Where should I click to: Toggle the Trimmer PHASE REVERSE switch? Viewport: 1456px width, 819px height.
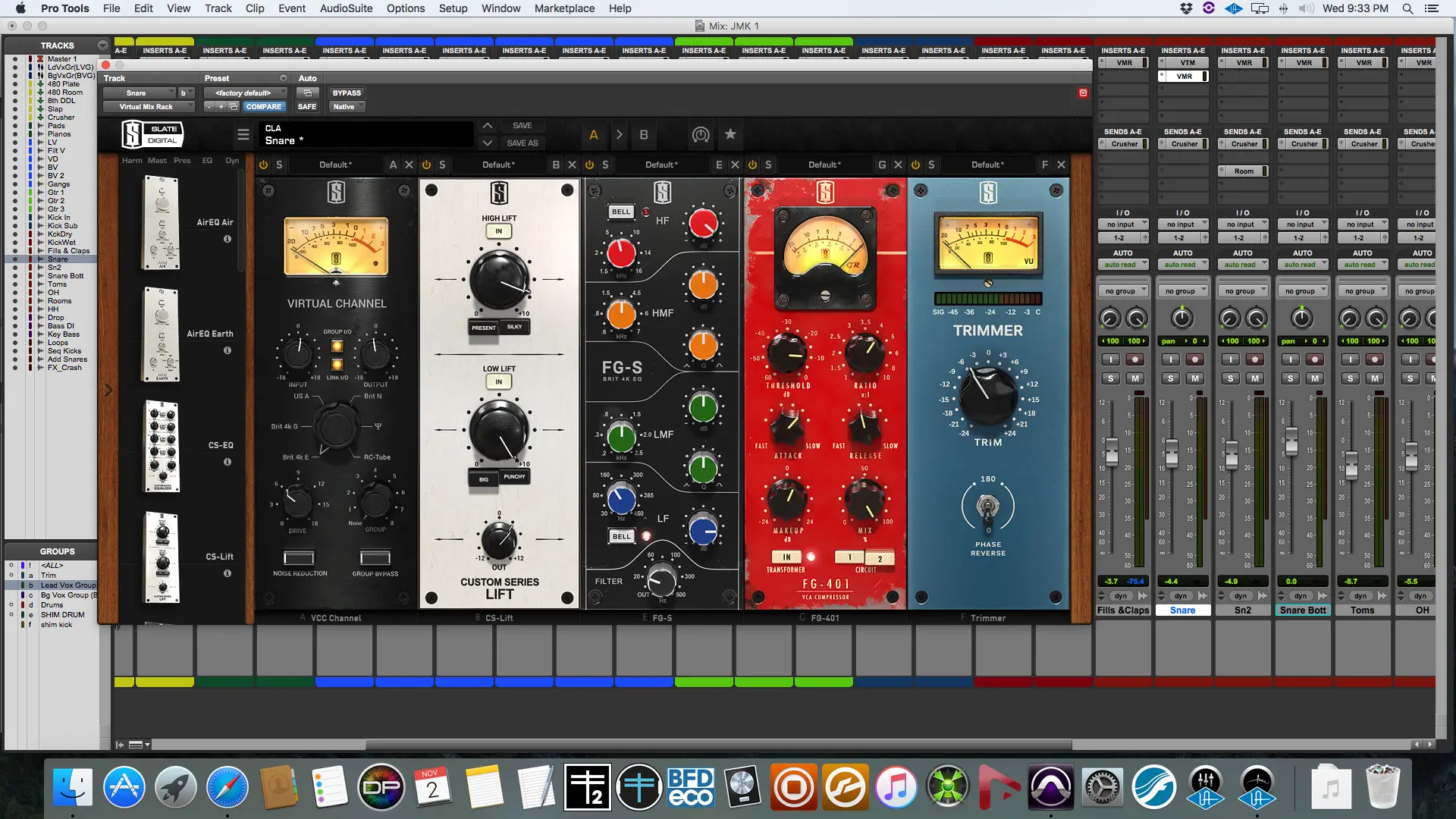click(x=987, y=507)
